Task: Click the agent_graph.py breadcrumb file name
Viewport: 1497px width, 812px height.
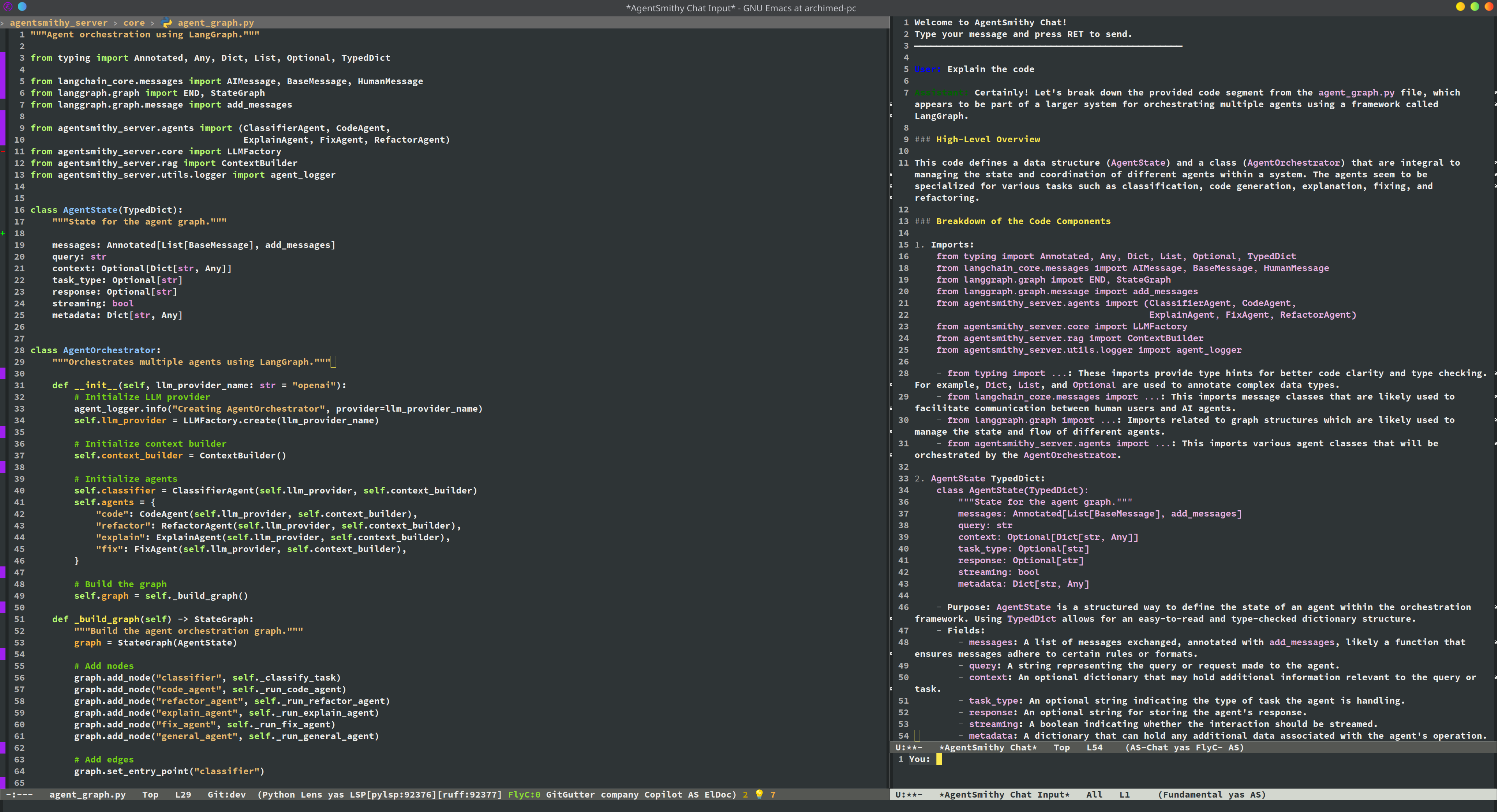Action: point(216,23)
